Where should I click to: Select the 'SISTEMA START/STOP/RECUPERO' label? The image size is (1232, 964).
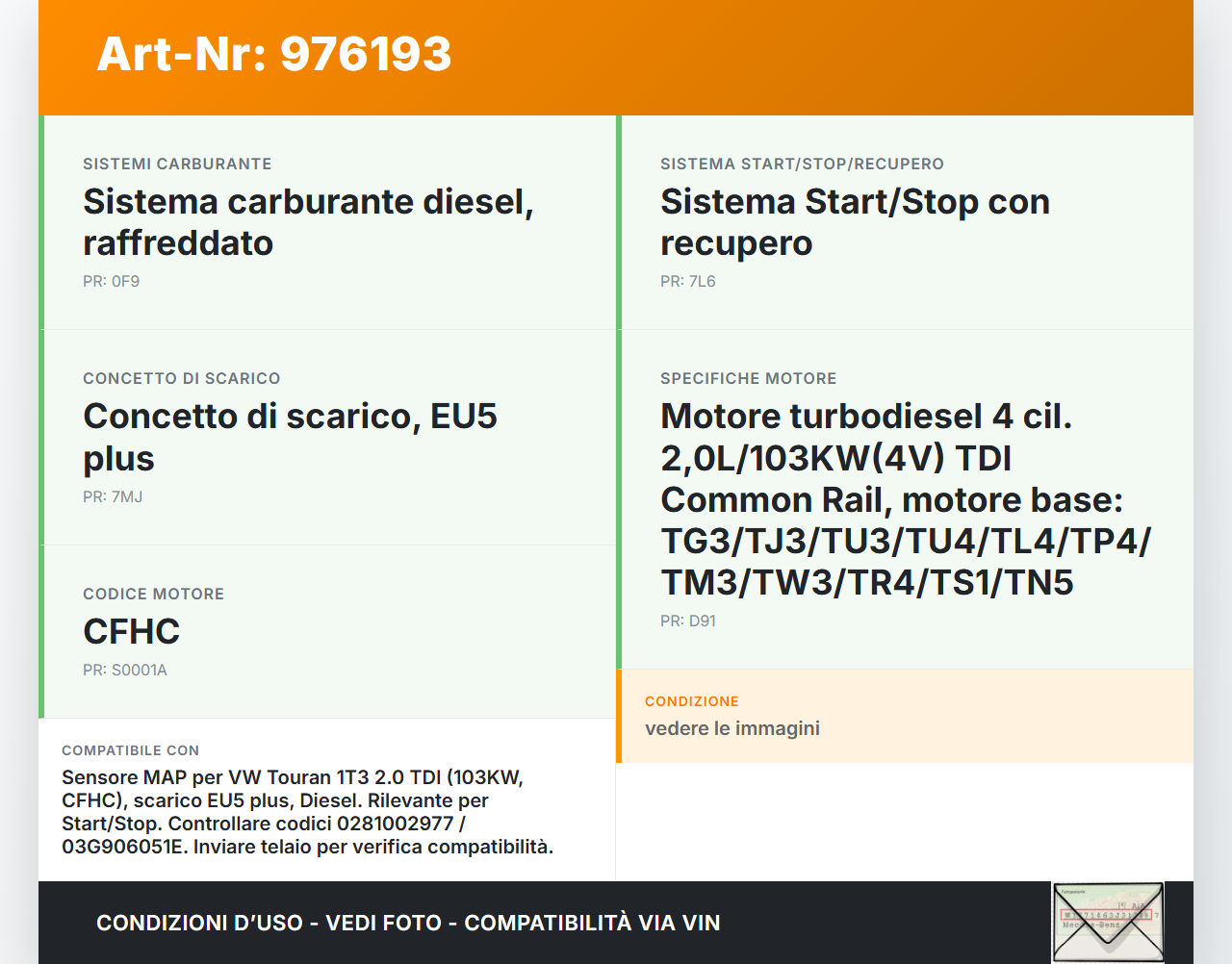(x=802, y=164)
